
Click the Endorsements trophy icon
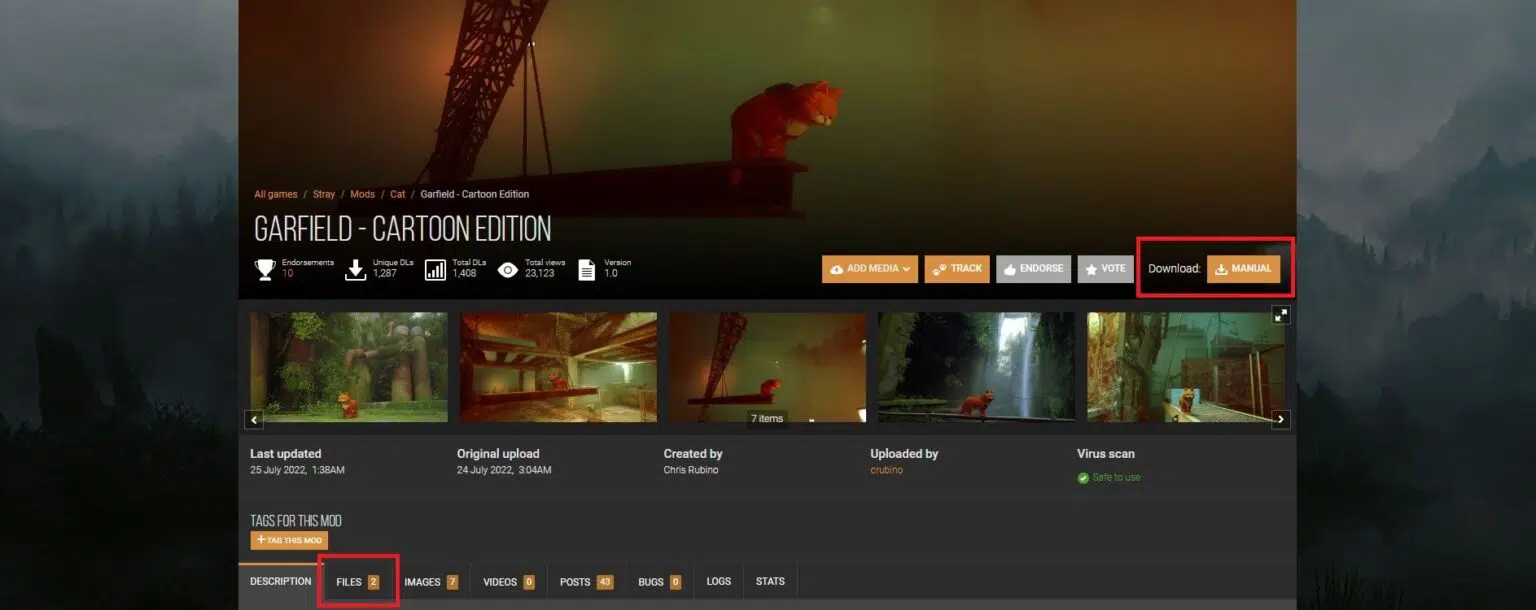pyautogui.click(x=265, y=269)
